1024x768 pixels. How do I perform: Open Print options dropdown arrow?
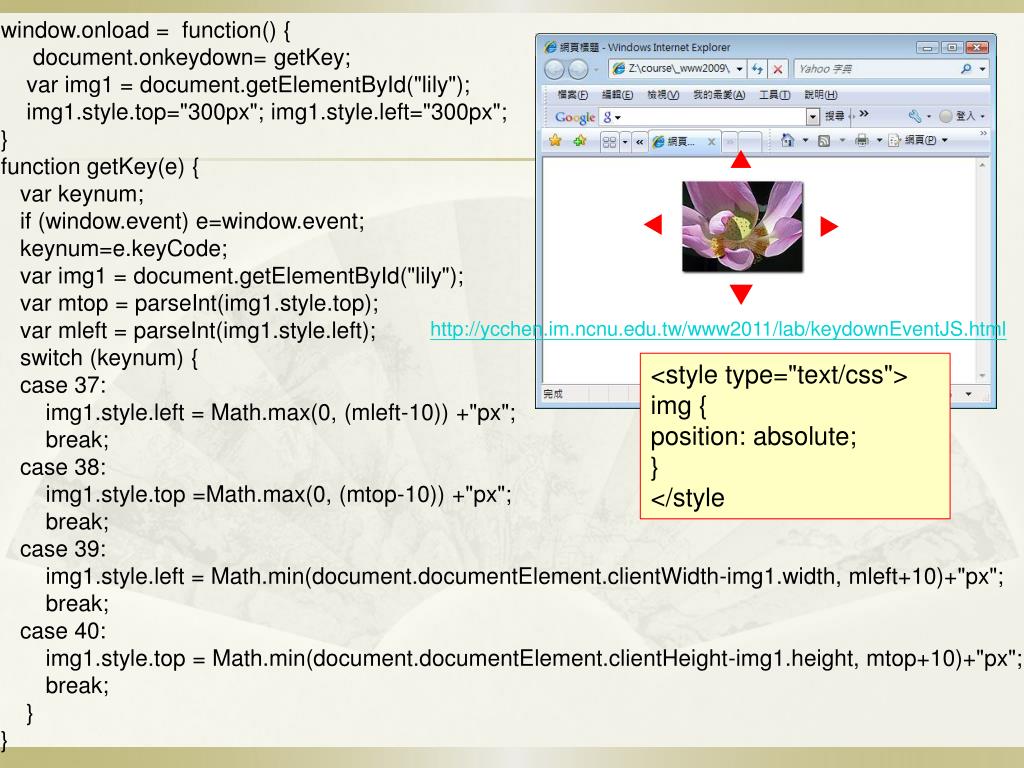pos(879,140)
